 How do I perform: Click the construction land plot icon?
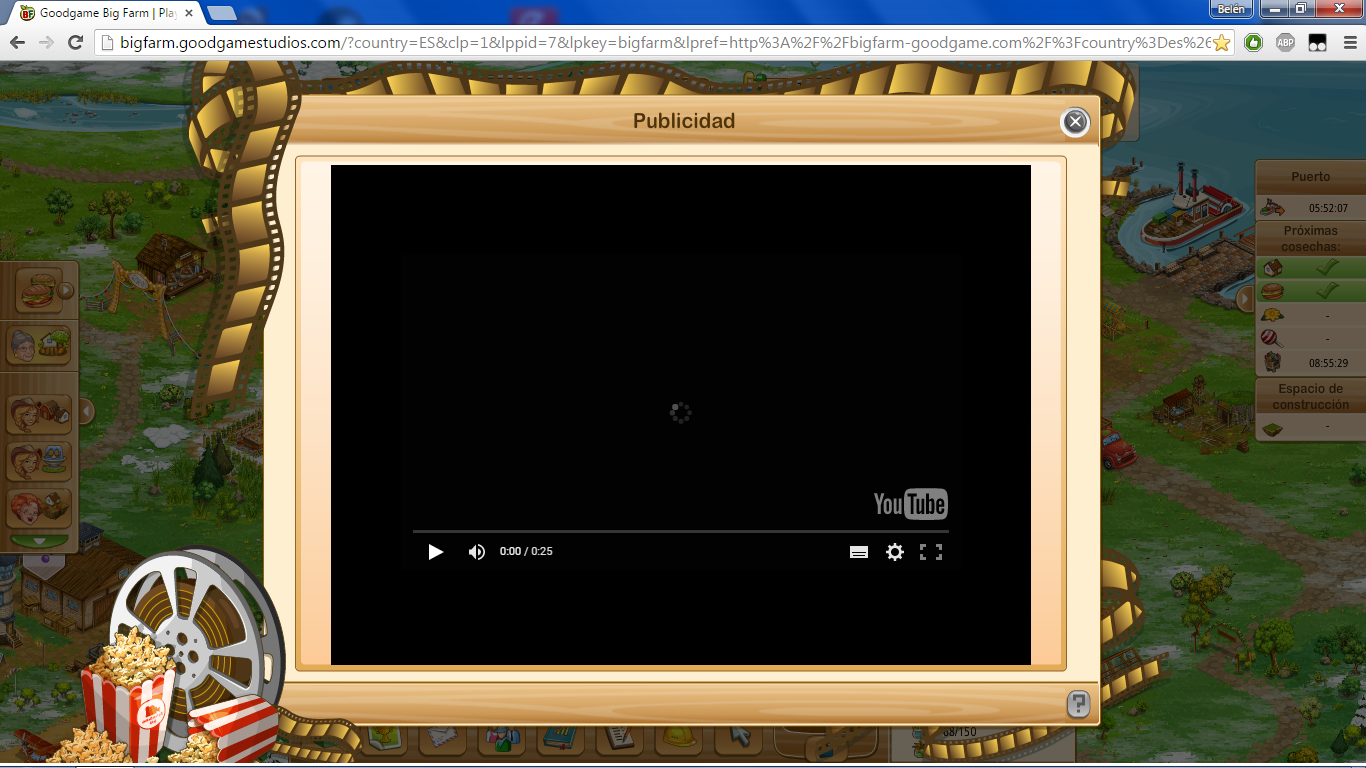tap(1272, 429)
